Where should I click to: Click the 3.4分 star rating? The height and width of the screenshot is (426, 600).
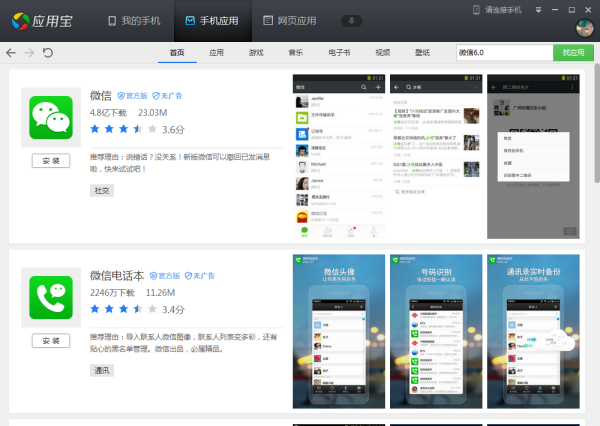point(137,309)
